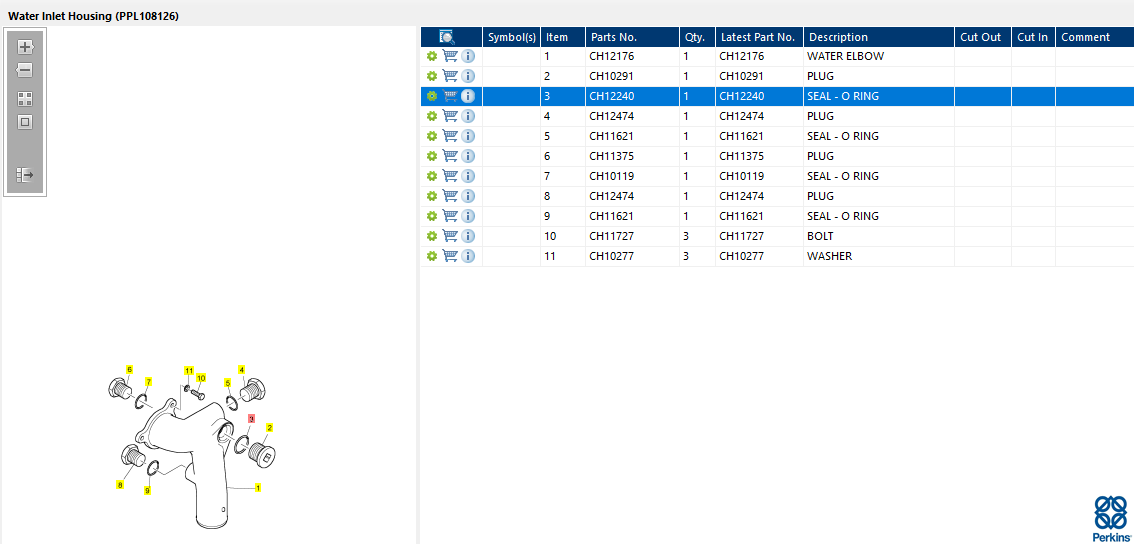The image size is (1134, 544).
Task: Open info for BOLT item 10
Action: 468,236
